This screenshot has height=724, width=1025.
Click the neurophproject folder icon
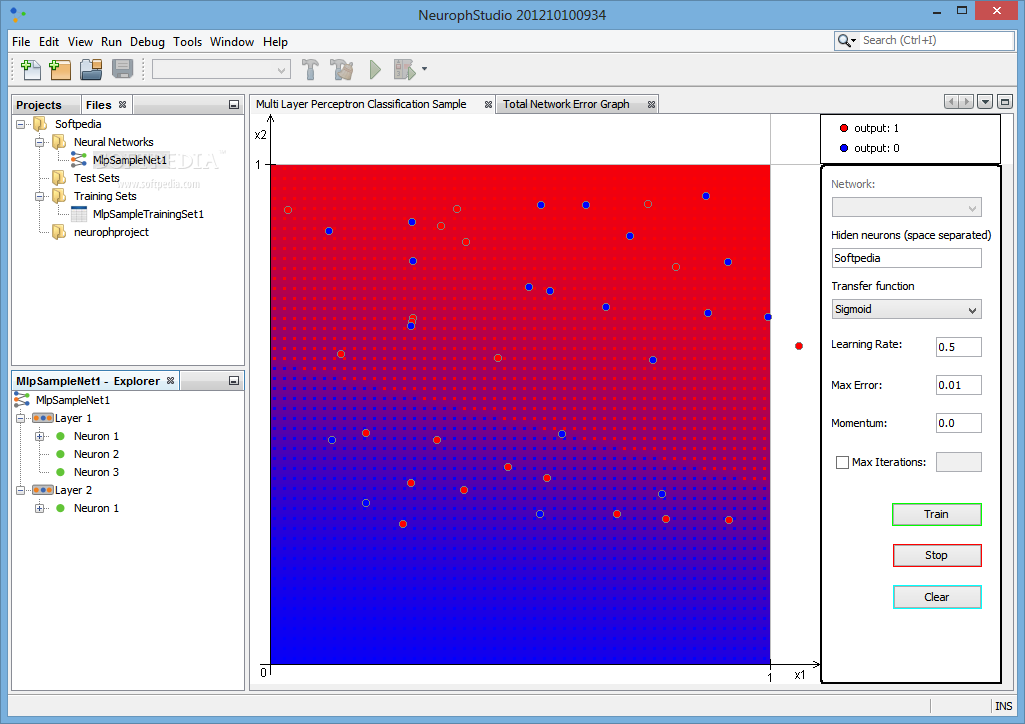59,232
